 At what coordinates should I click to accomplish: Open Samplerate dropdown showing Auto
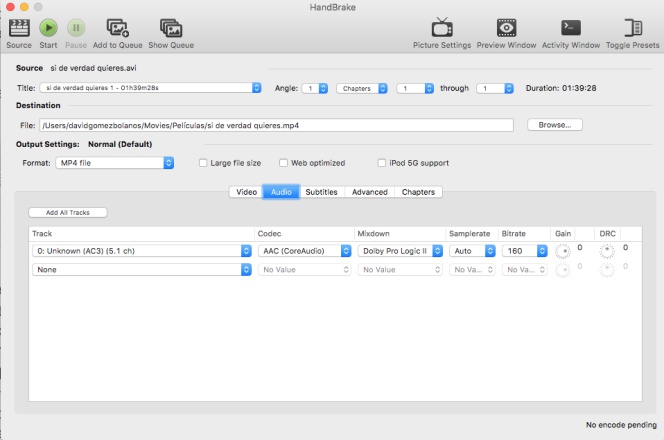coord(472,251)
